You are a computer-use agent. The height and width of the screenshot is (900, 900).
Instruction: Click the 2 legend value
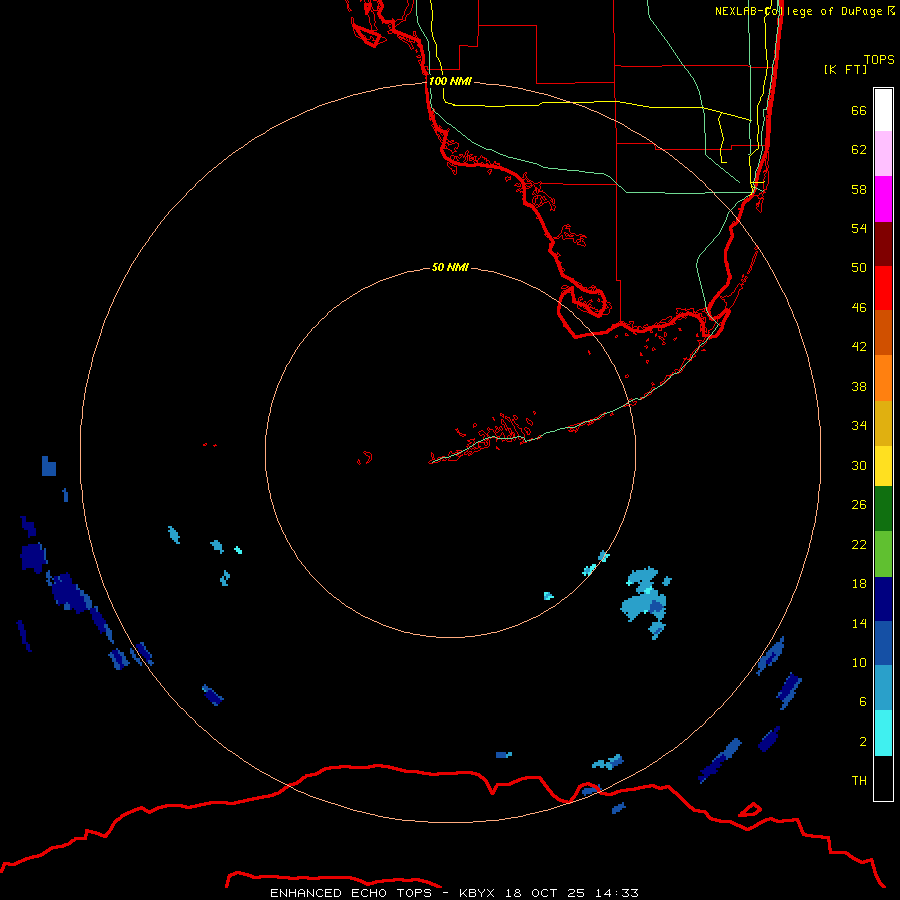[863, 742]
